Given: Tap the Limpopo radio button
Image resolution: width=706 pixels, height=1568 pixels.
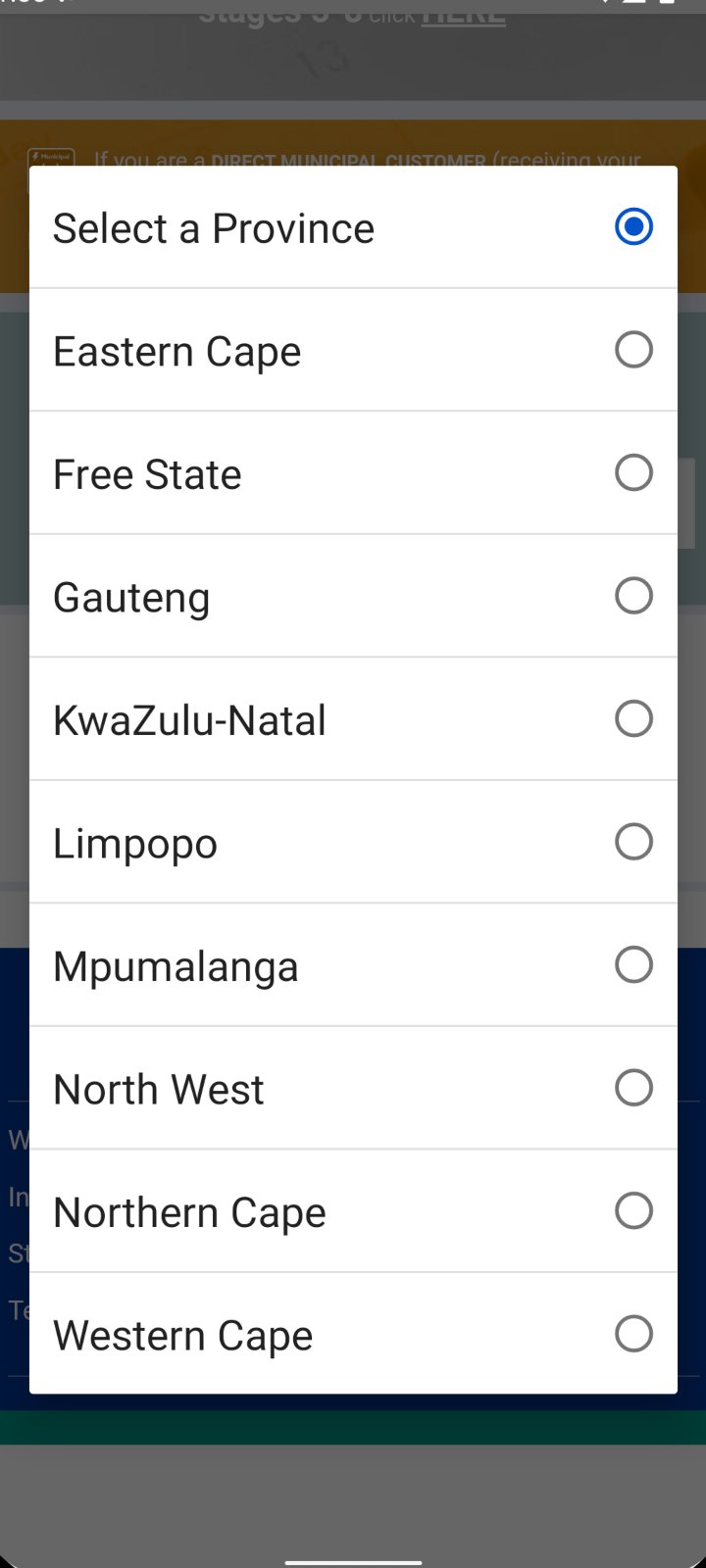Looking at the screenshot, I should [x=633, y=842].
